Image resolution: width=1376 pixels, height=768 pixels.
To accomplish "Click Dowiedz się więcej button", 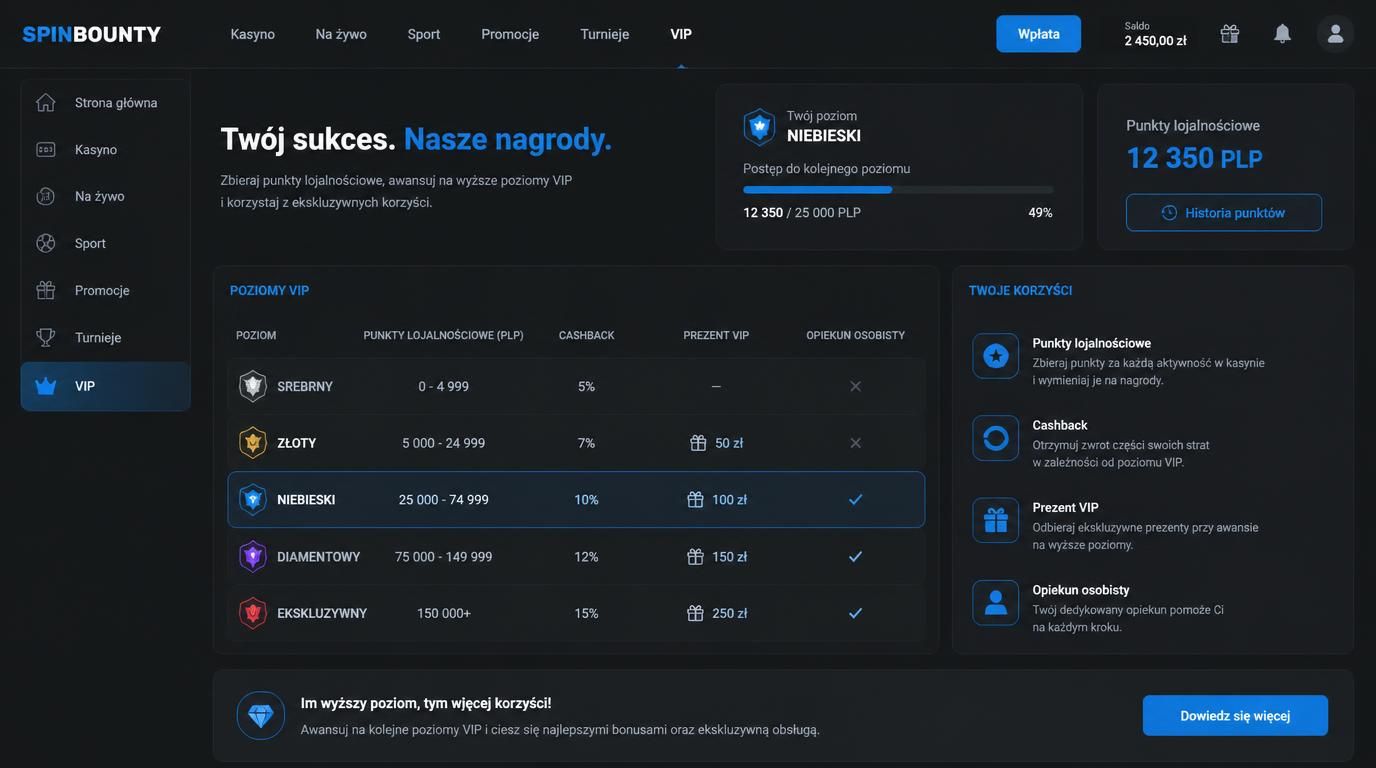I will (x=1235, y=716).
